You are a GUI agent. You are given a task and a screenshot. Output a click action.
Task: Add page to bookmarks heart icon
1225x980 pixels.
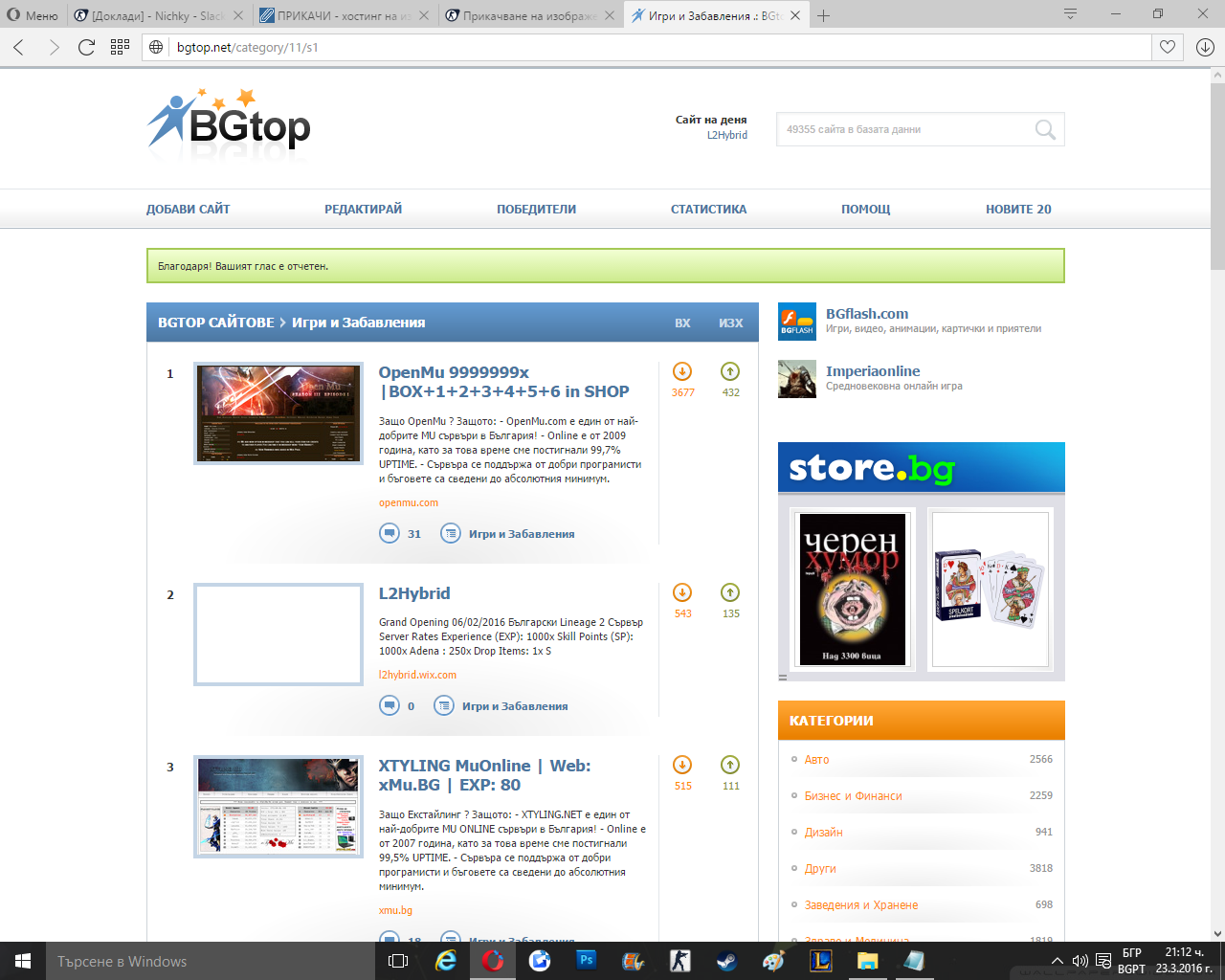coord(1168,47)
